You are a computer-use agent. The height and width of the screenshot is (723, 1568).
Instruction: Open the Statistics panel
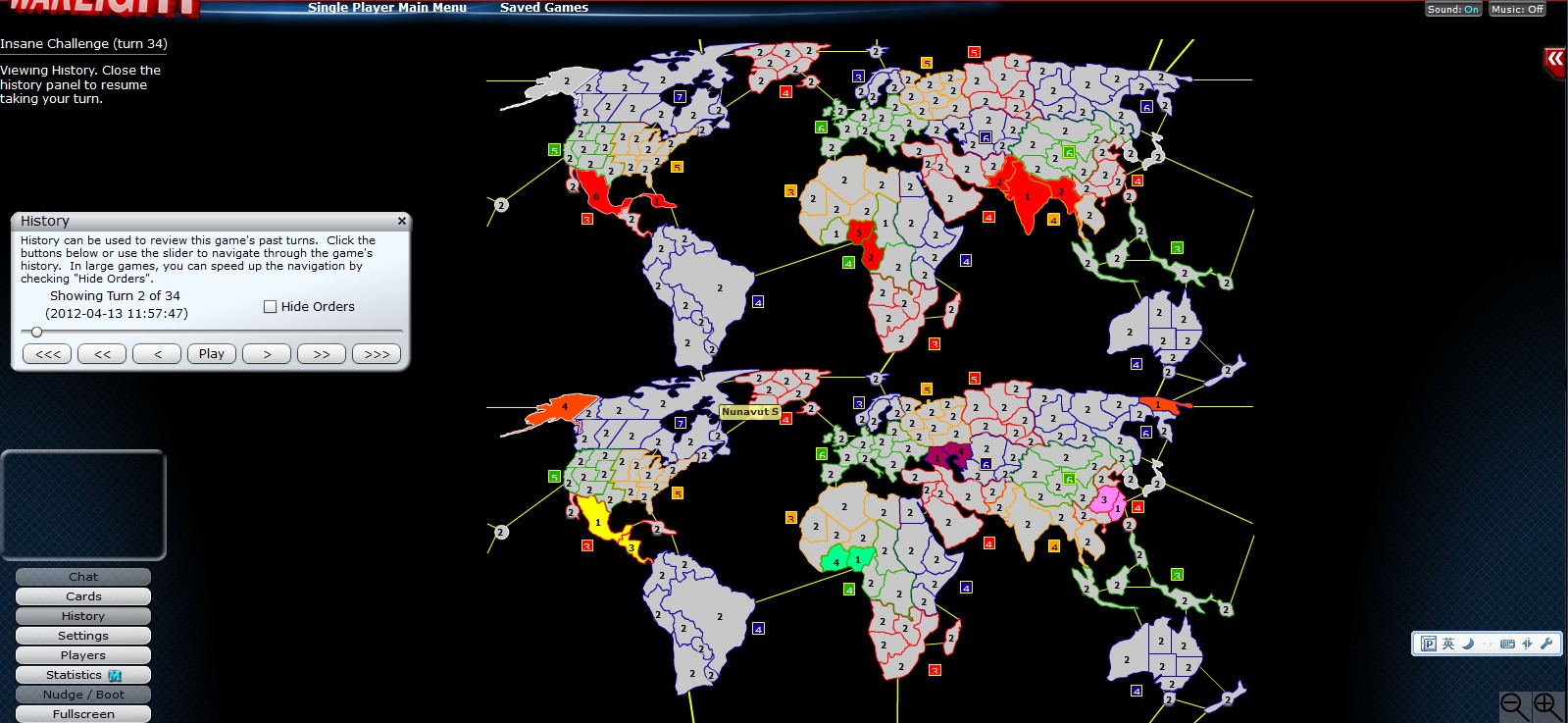(x=83, y=675)
